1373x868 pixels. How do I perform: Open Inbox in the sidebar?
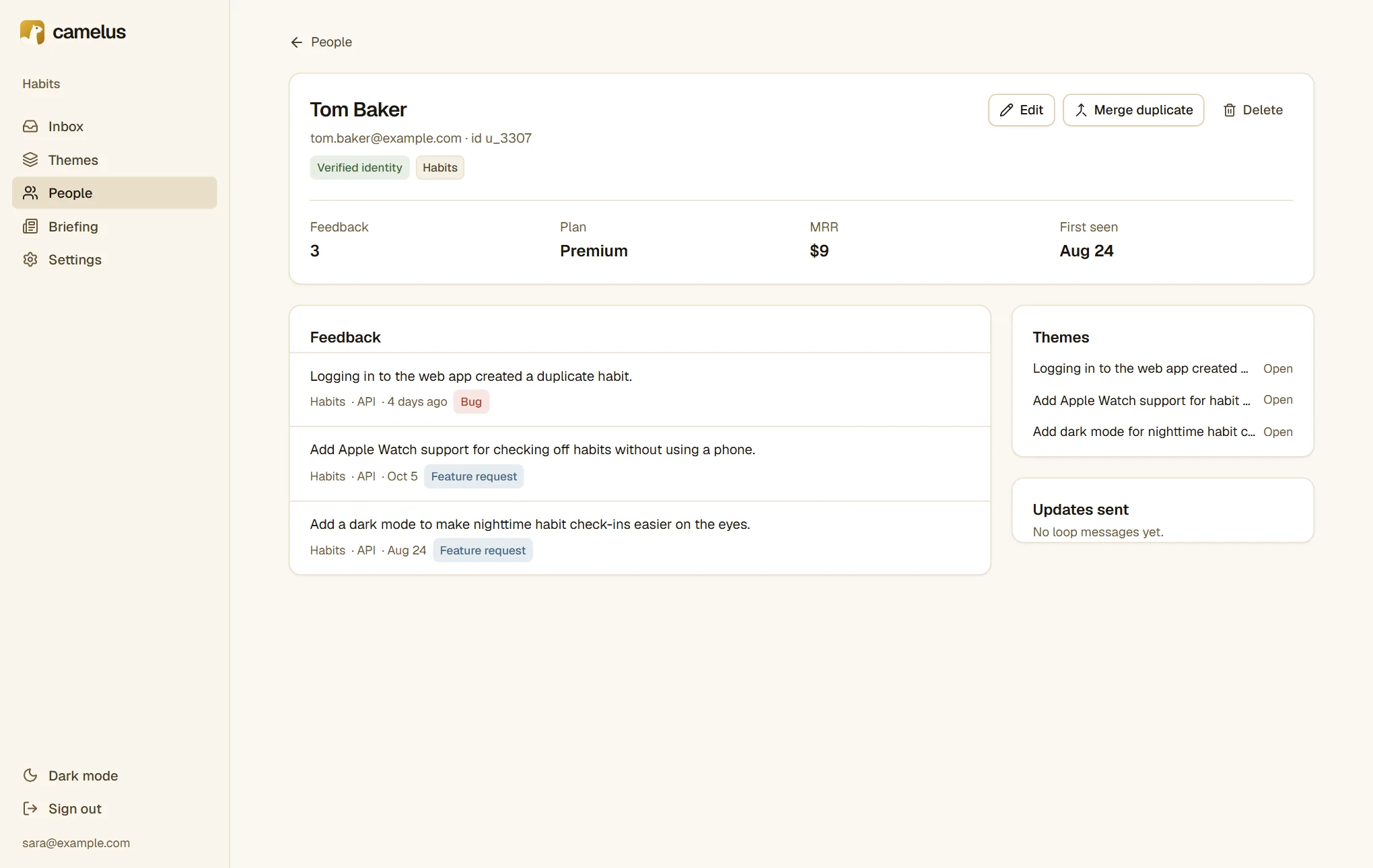point(114,126)
